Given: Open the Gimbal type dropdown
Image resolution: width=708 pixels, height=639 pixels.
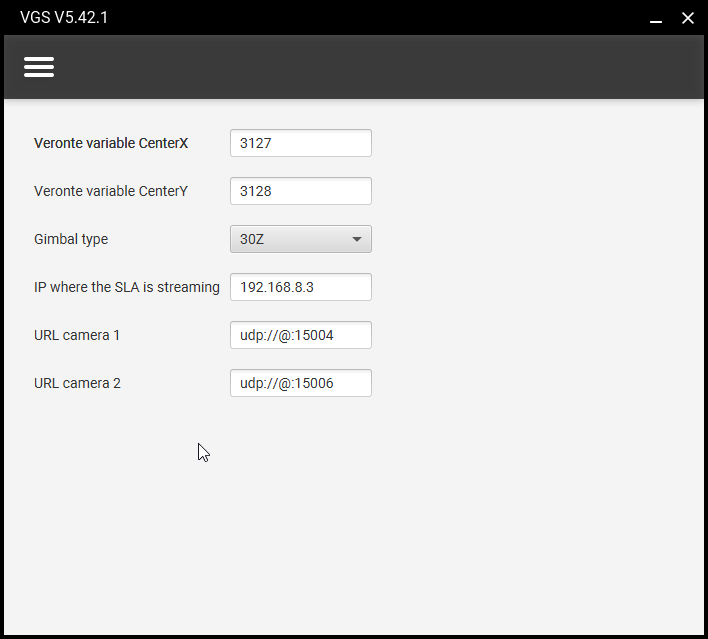Looking at the screenshot, I should pos(301,239).
